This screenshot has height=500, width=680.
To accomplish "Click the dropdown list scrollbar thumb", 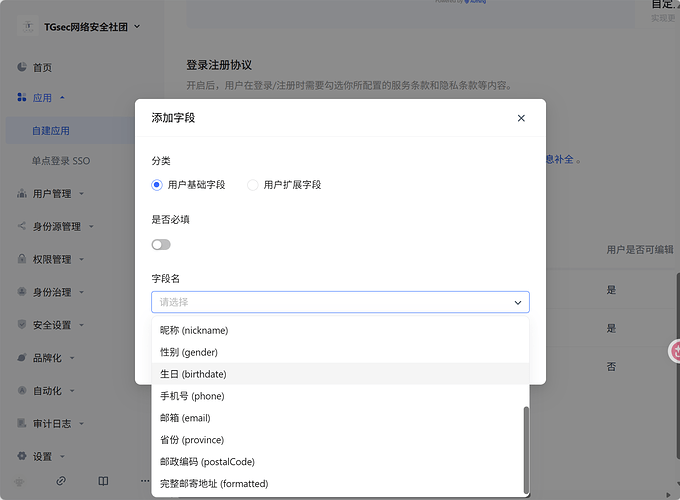I will tap(526, 450).
